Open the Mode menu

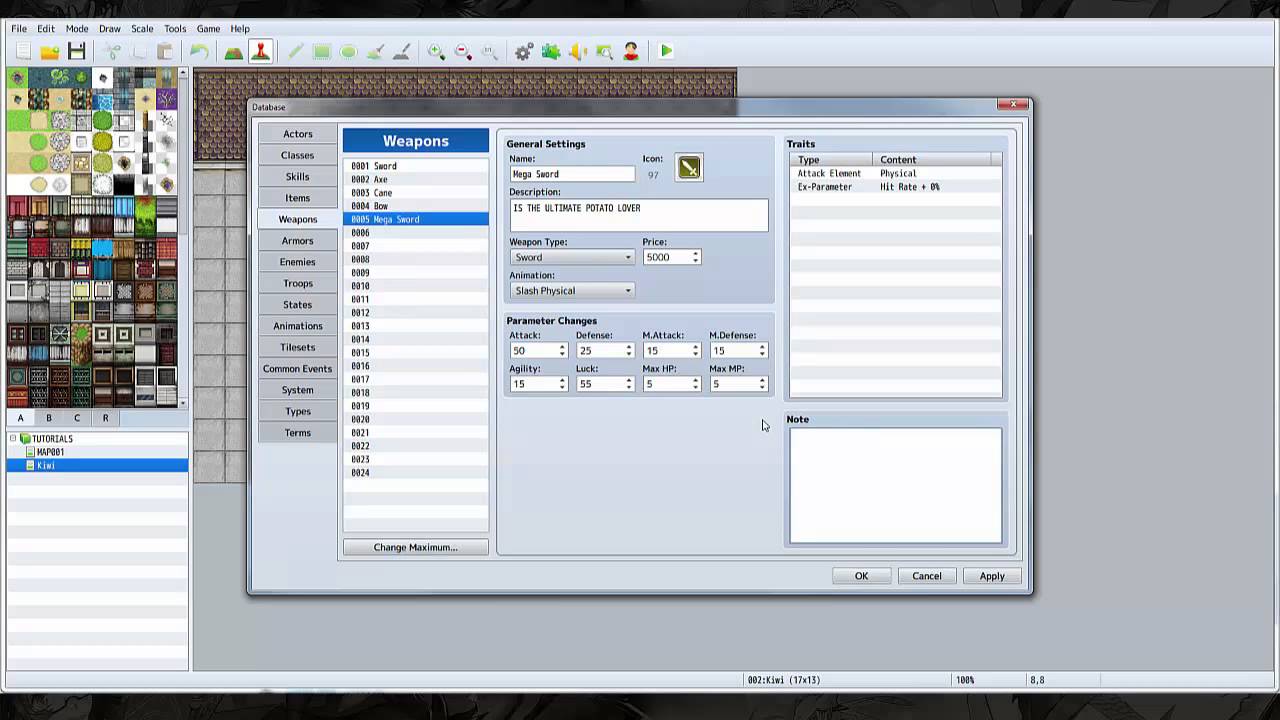point(77,29)
